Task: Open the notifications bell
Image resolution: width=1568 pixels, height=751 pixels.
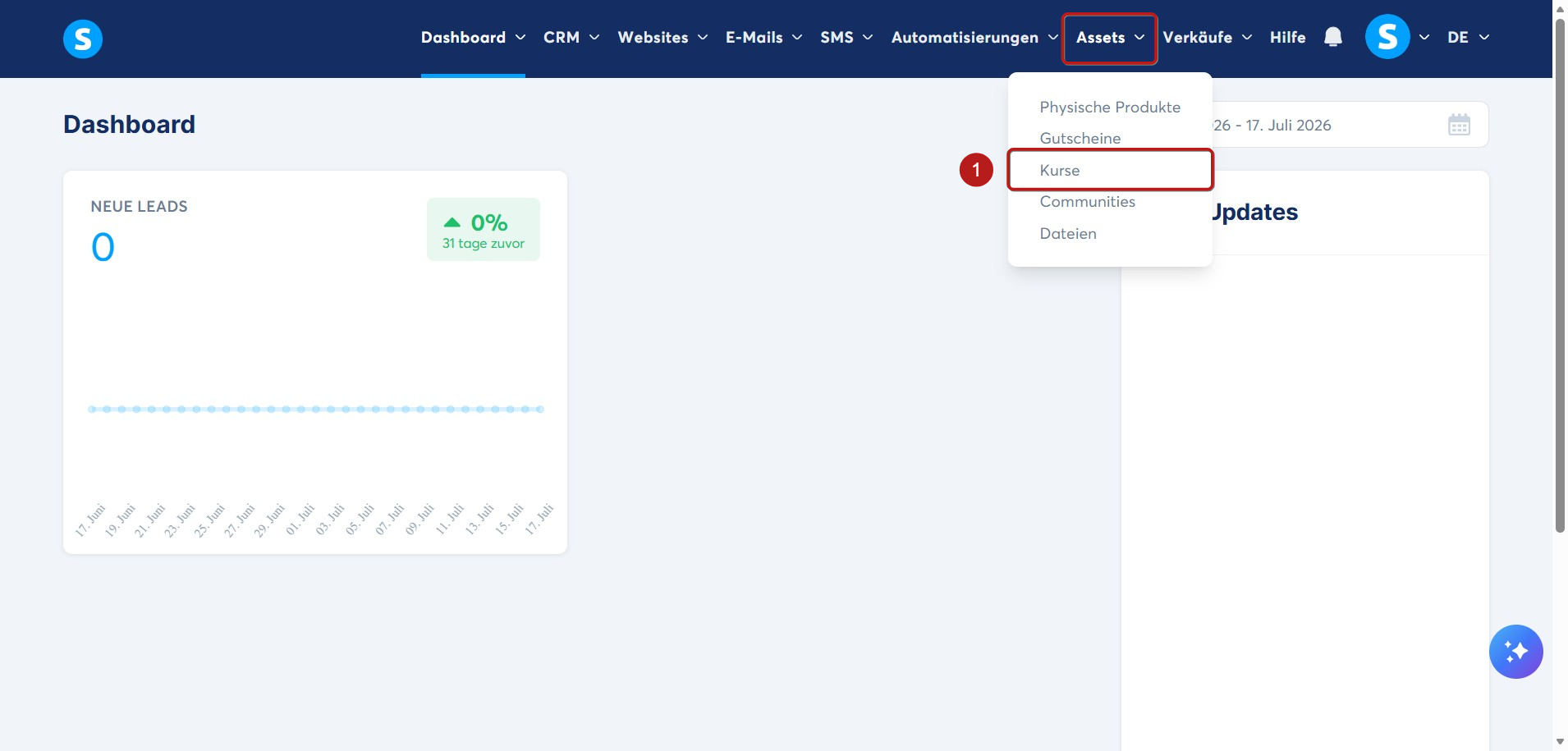Action: 1333,37
